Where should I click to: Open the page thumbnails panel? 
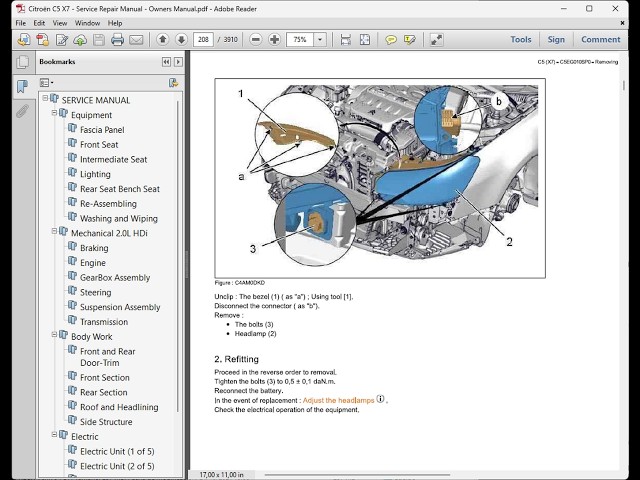point(22,62)
